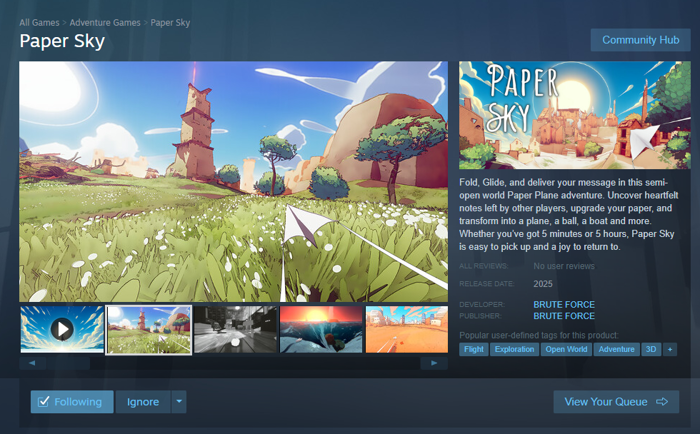The width and height of the screenshot is (700, 434).
Task: Click the 'PUBLISHER:' label
Action: tap(480, 316)
